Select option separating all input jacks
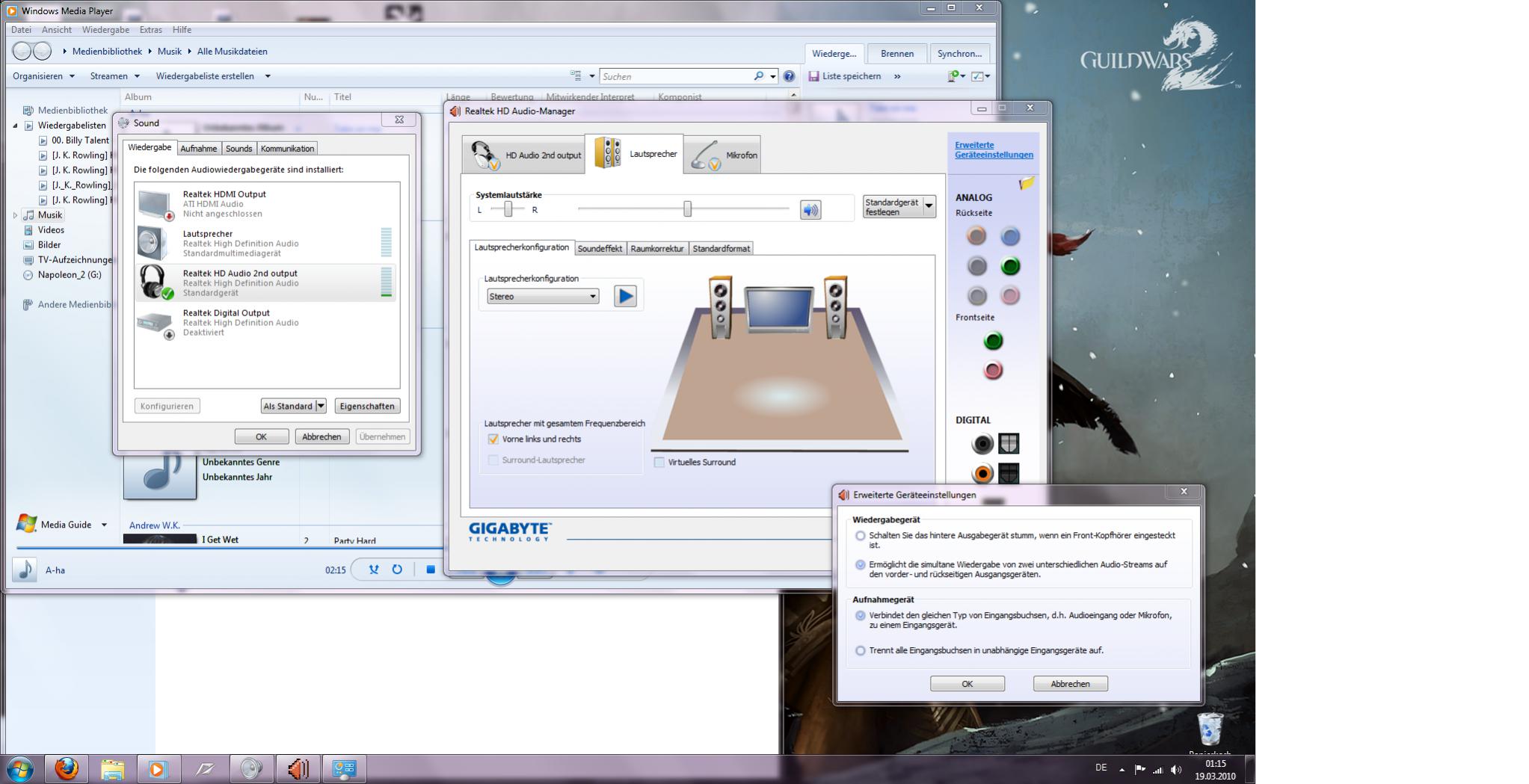 click(x=861, y=651)
